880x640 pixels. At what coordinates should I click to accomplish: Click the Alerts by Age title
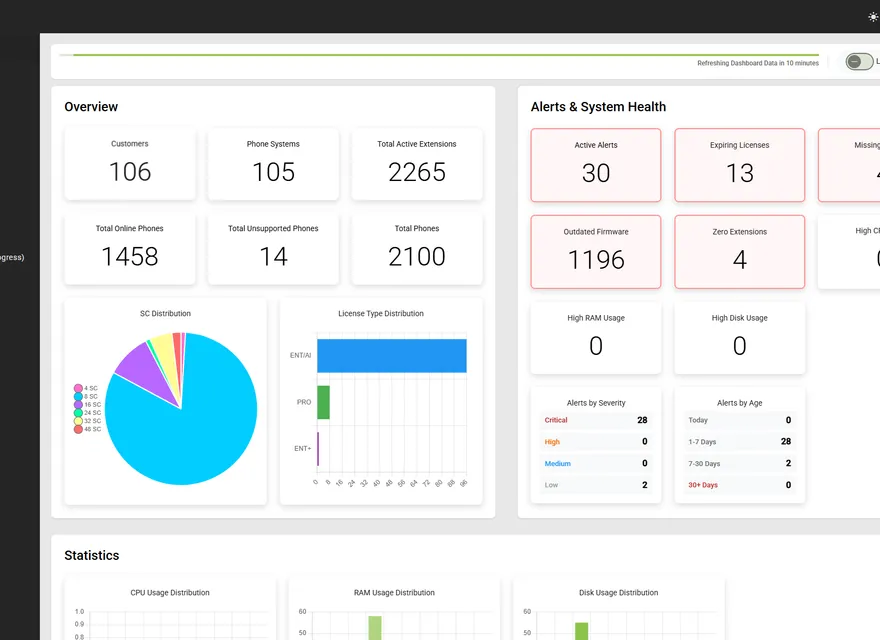pos(740,403)
